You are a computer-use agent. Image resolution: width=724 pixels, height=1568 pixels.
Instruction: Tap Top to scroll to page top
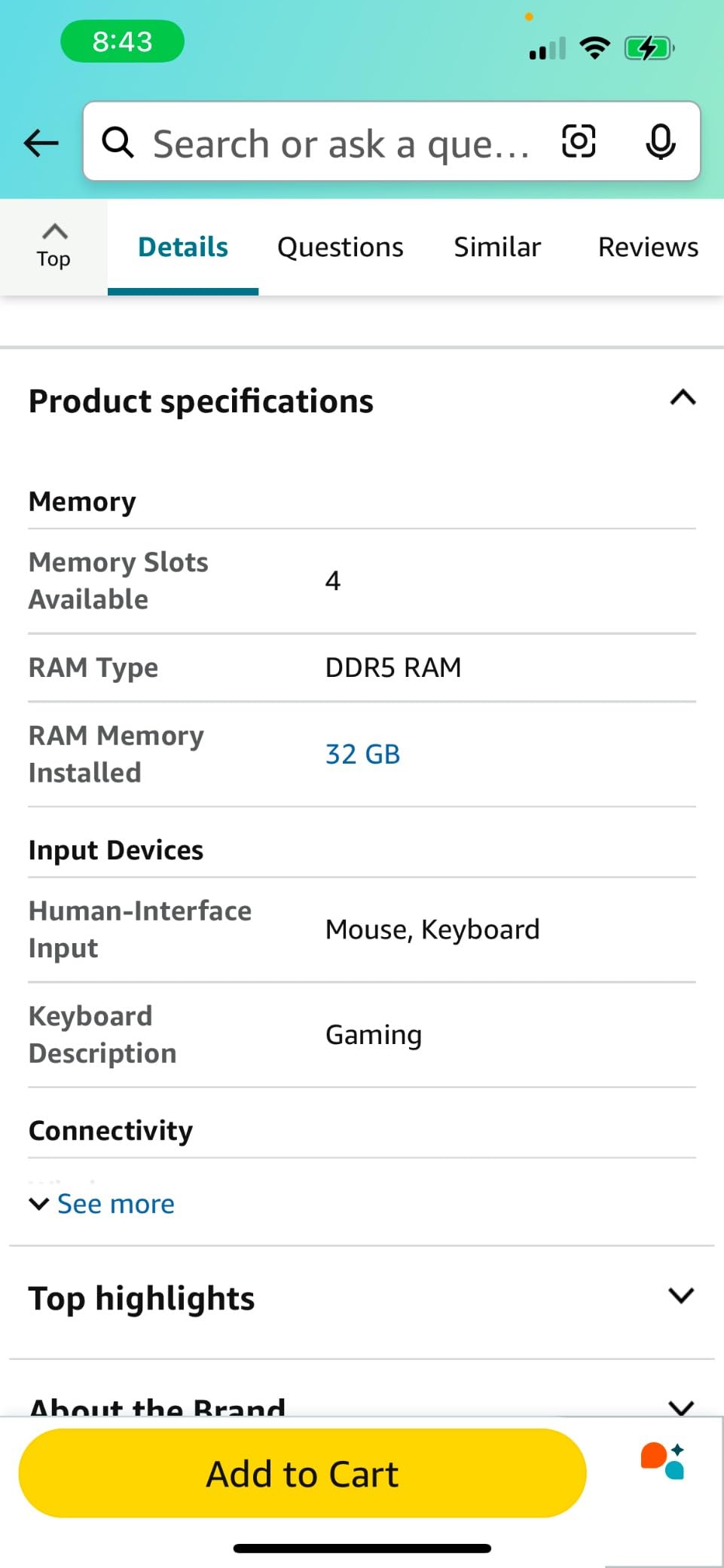coord(53,246)
